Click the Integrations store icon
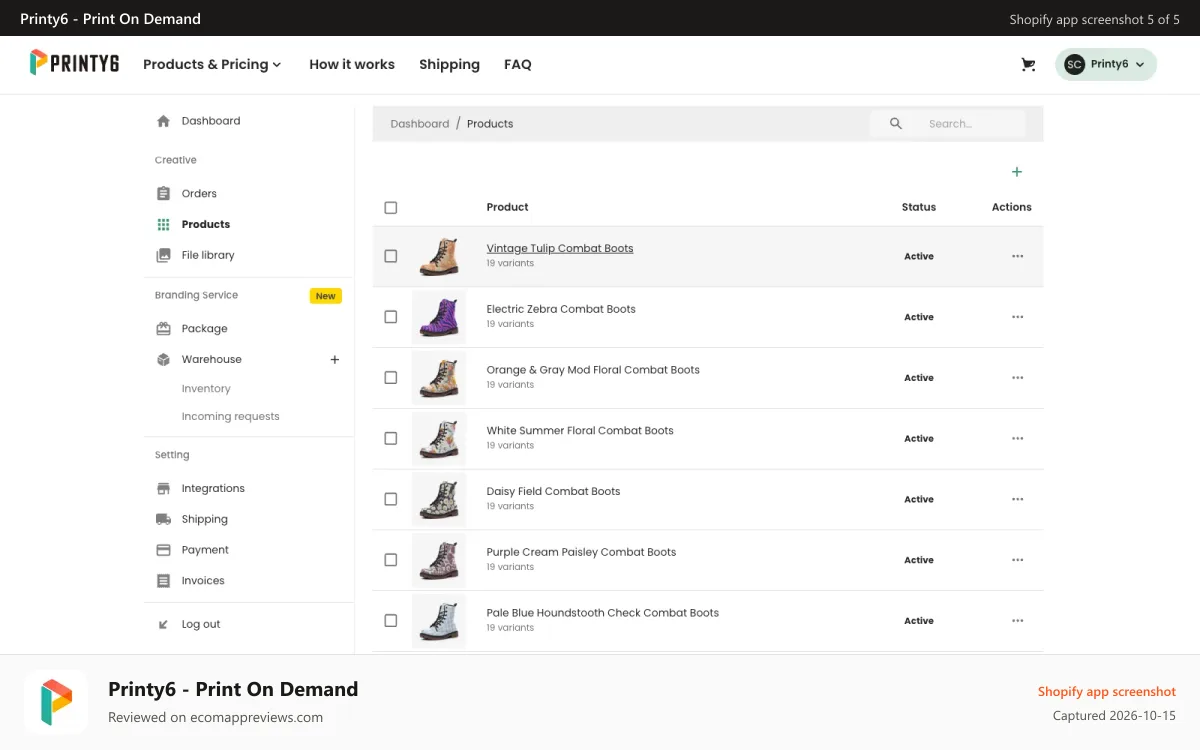Viewport: 1200px width, 750px height. (x=163, y=489)
